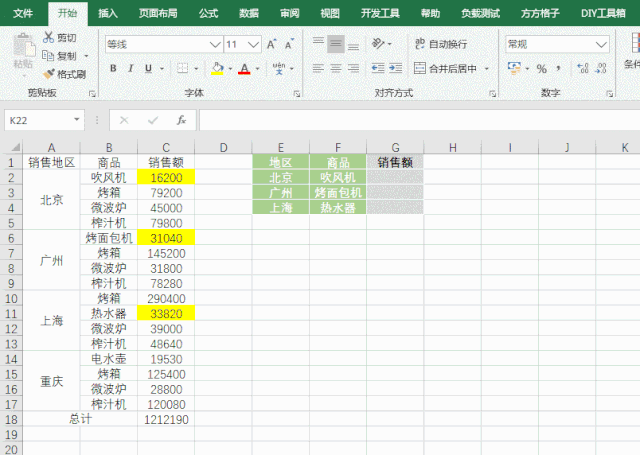
Task: Open the font color dropdown arrow
Action: click(x=258, y=69)
